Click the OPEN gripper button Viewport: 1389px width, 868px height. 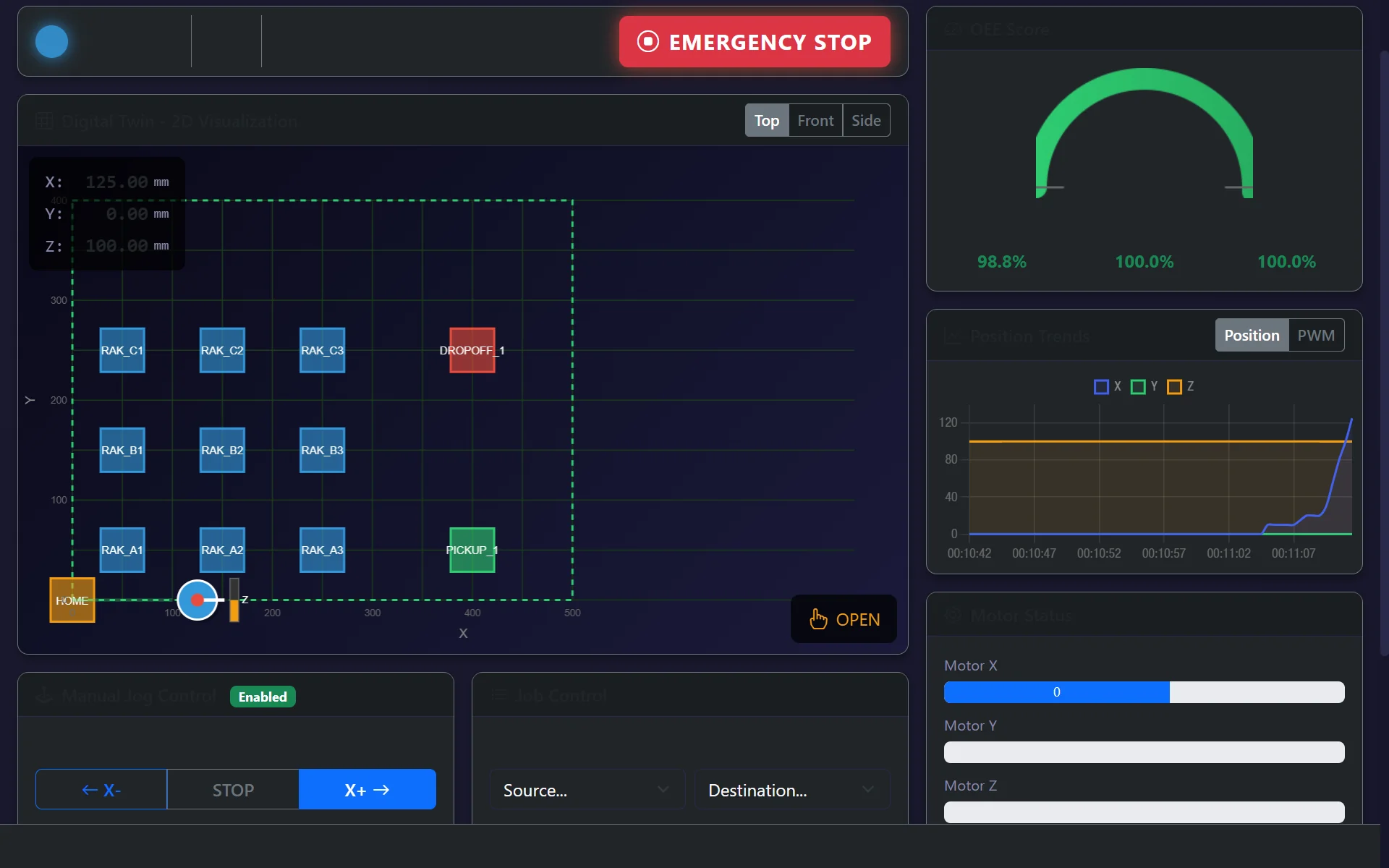844,619
